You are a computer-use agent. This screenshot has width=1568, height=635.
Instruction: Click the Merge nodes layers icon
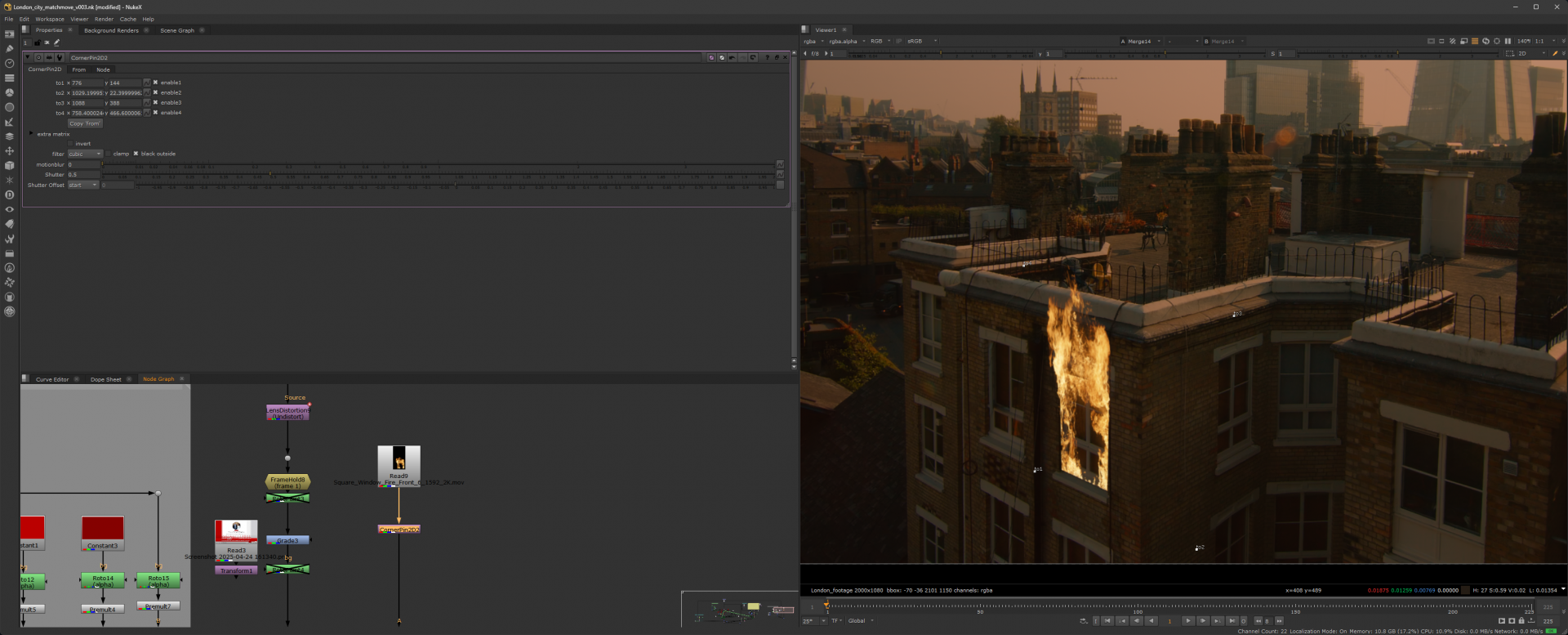click(x=10, y=136)
